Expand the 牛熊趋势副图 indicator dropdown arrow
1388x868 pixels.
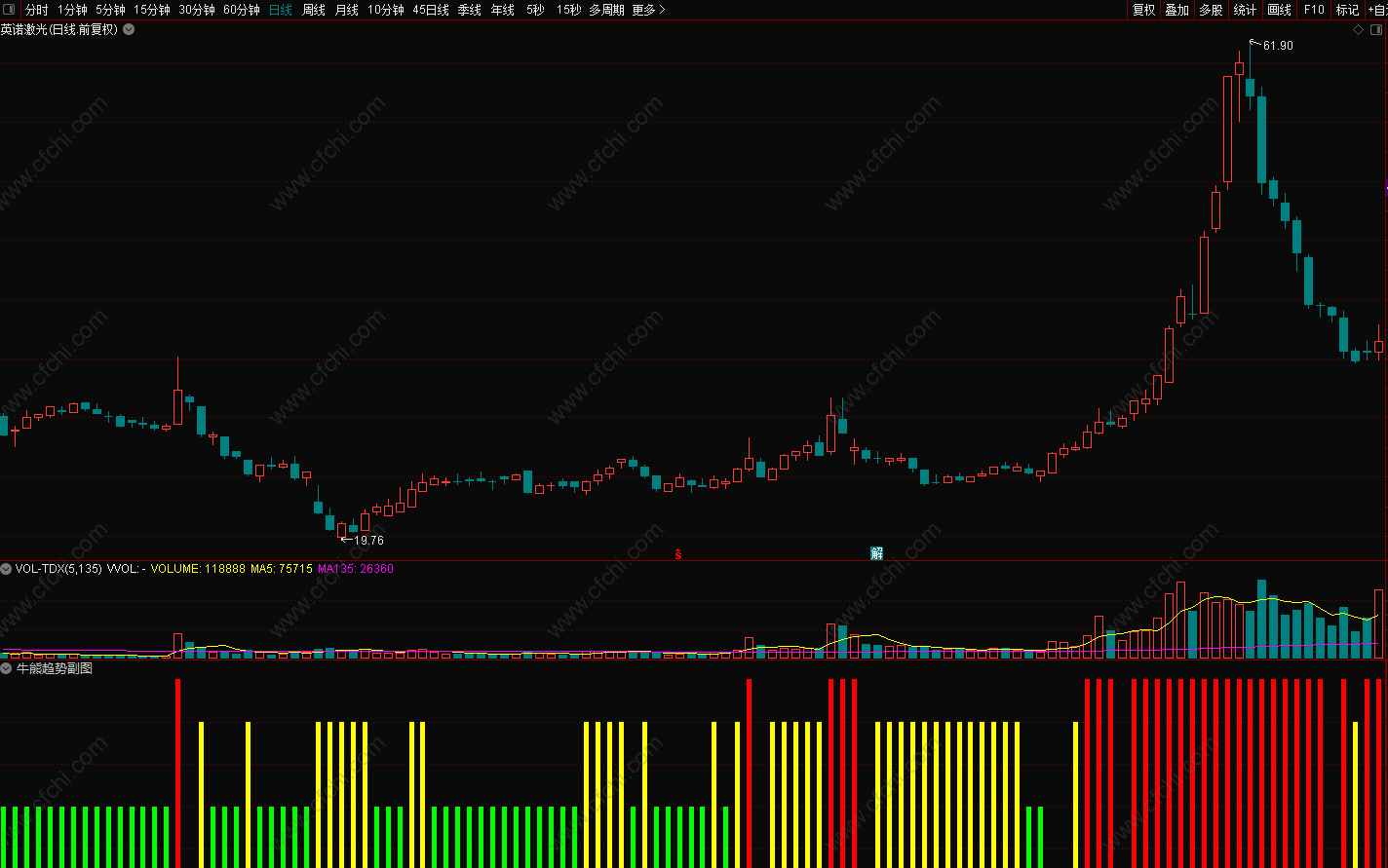pos(6,668)
